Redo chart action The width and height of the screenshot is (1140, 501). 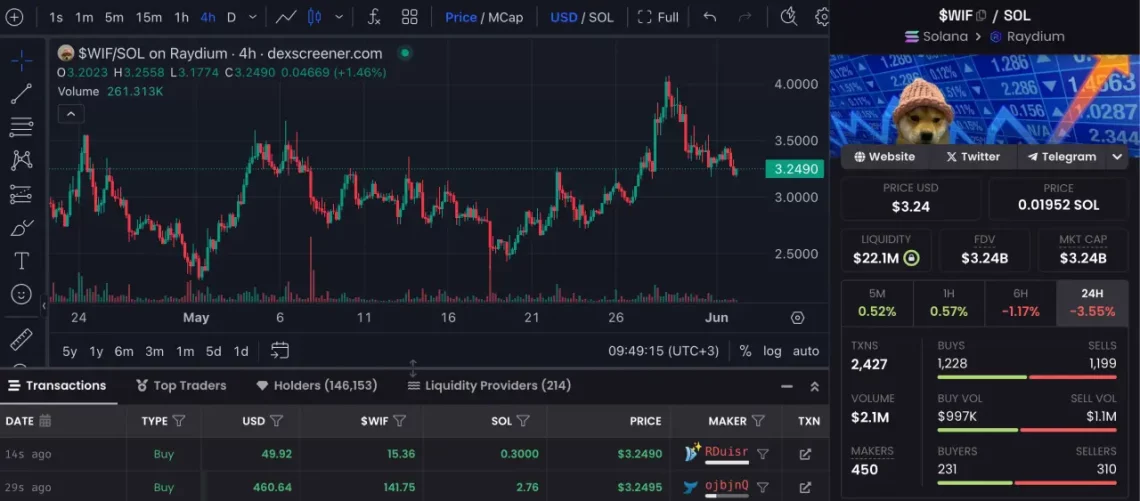coord(744,17)
